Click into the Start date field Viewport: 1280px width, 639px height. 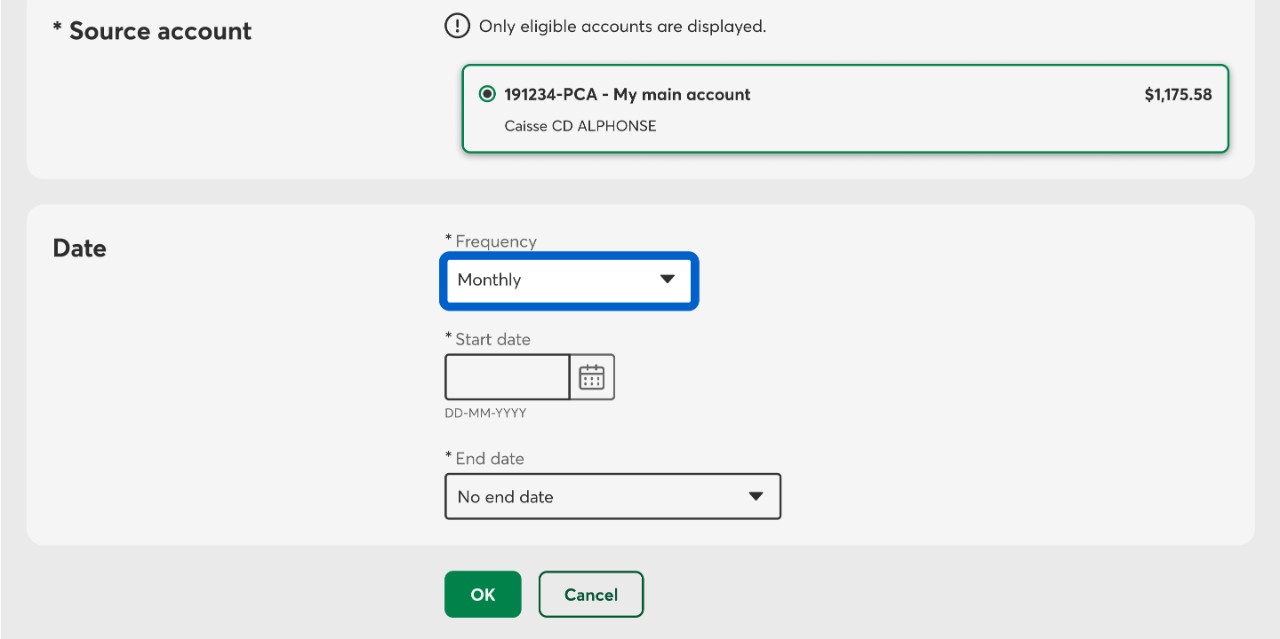[x=507, y=377]
